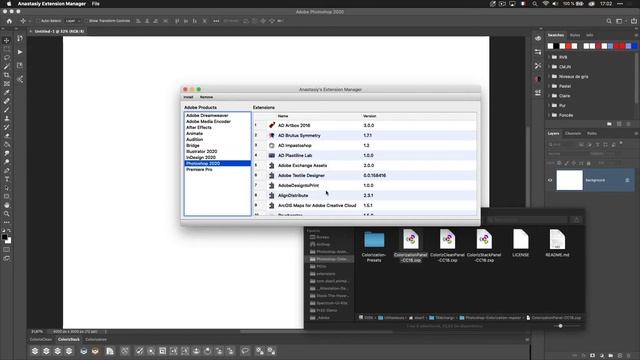This screenshot has height=360, width=640.
Task: Open the File menu in menu bar
Action: pyautogui.click(x=96, y=4)
